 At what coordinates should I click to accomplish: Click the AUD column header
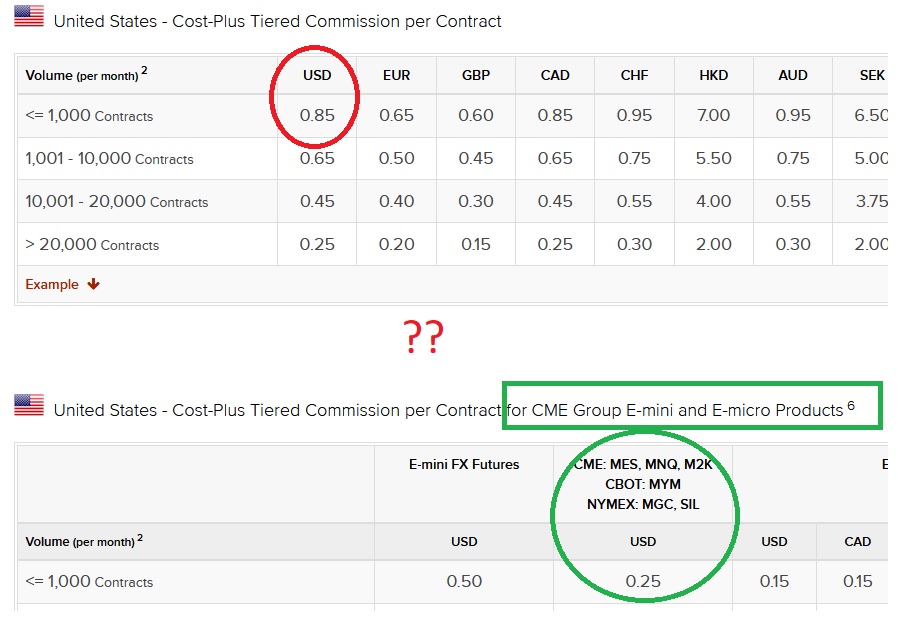pyautogui.click(x=793, y=75)
